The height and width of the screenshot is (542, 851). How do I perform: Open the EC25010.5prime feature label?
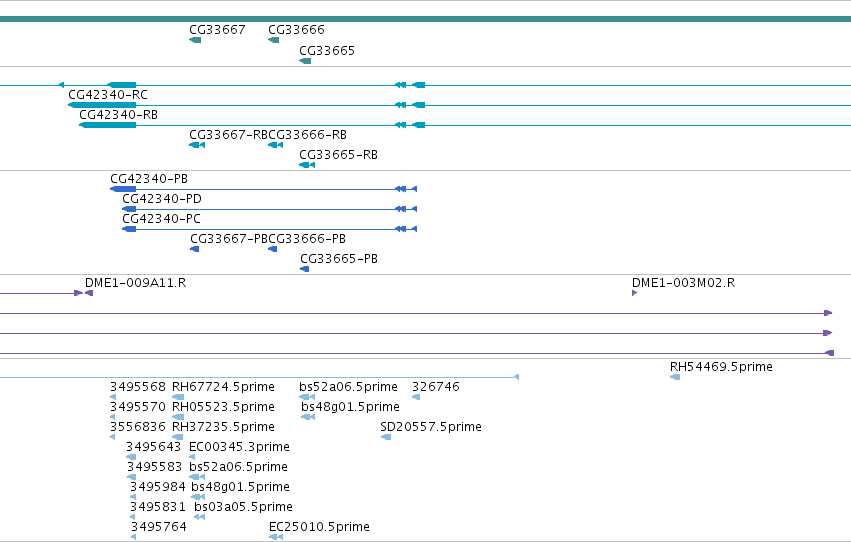[x=319, y=527]
